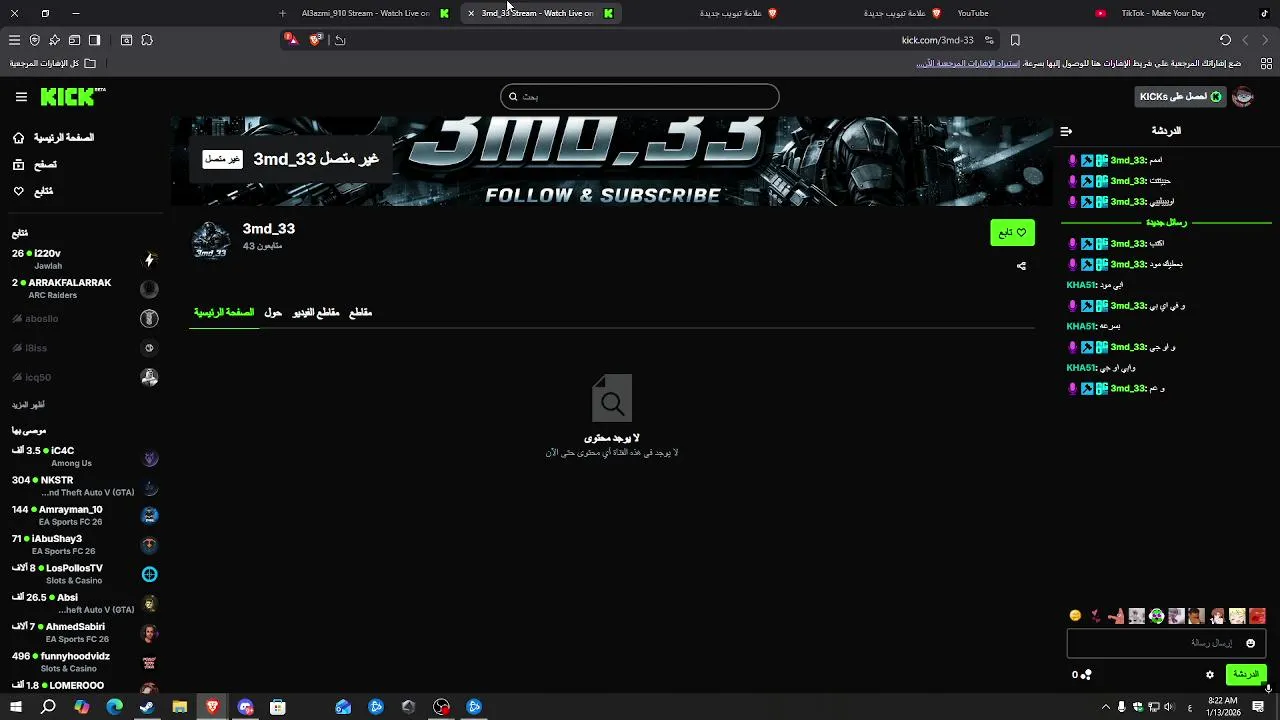The width and height of the screenshot is (1280, 720).
Task: Collapse chat panel with arrow icon
Action: pos(1066,131)
